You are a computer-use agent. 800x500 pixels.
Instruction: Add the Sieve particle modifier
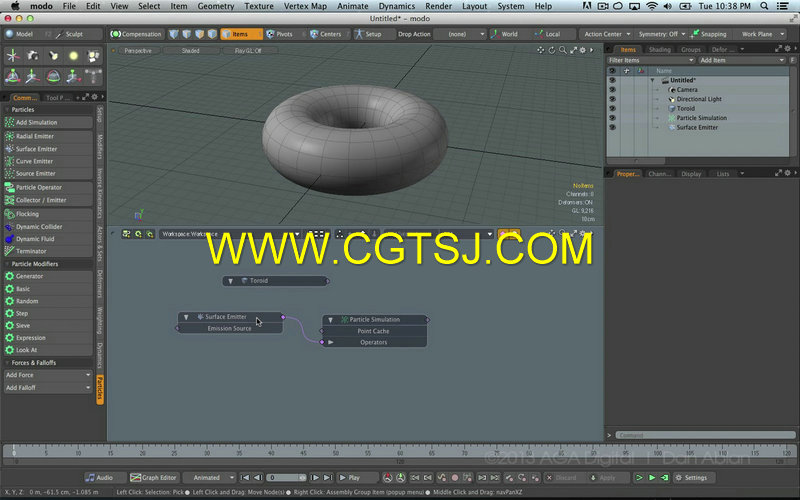48,326
